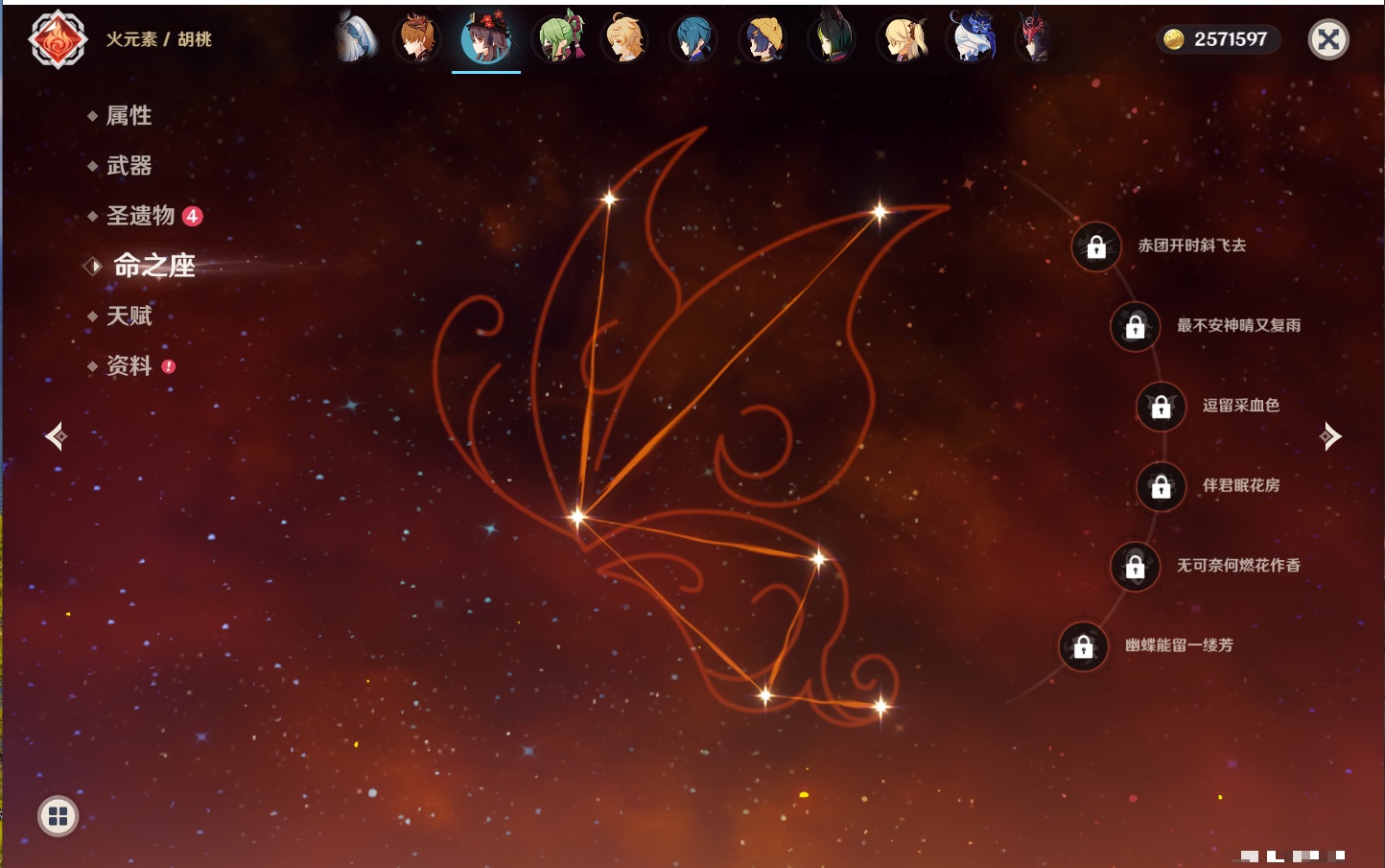
Task: Click the constellation name 逗留采血色
Action: [x=1241, y=405]
